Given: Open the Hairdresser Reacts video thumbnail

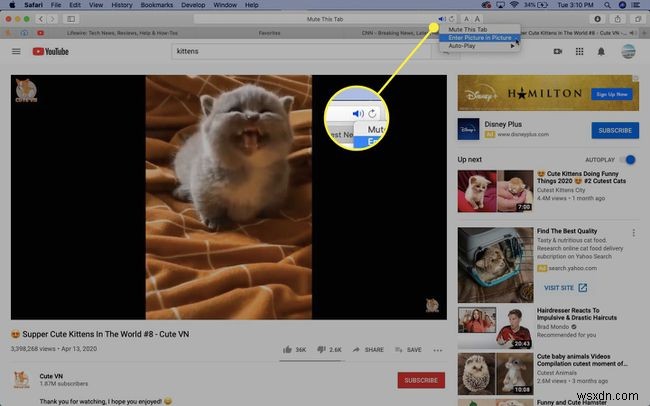Looking at the screenshot, I should 495,328.
